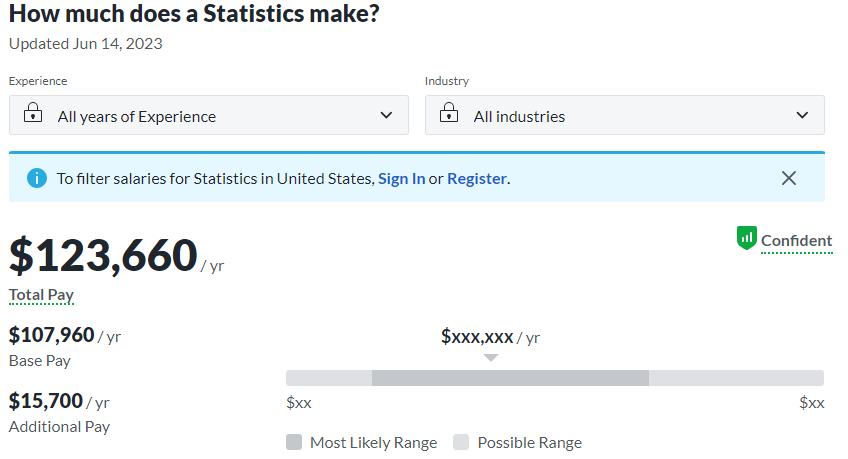Click the lock icon in Industry dropdown
848x459 pixels.
449,113
